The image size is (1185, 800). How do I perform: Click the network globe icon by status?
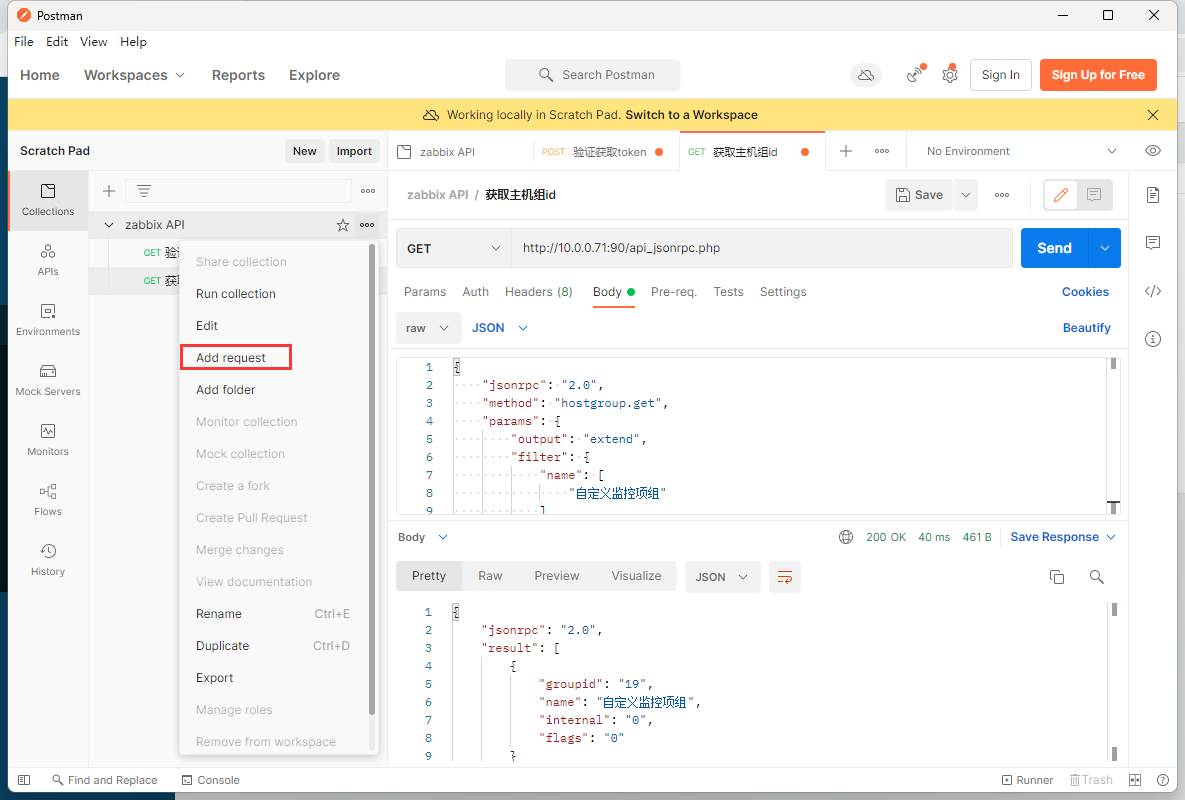click(846, 537)
